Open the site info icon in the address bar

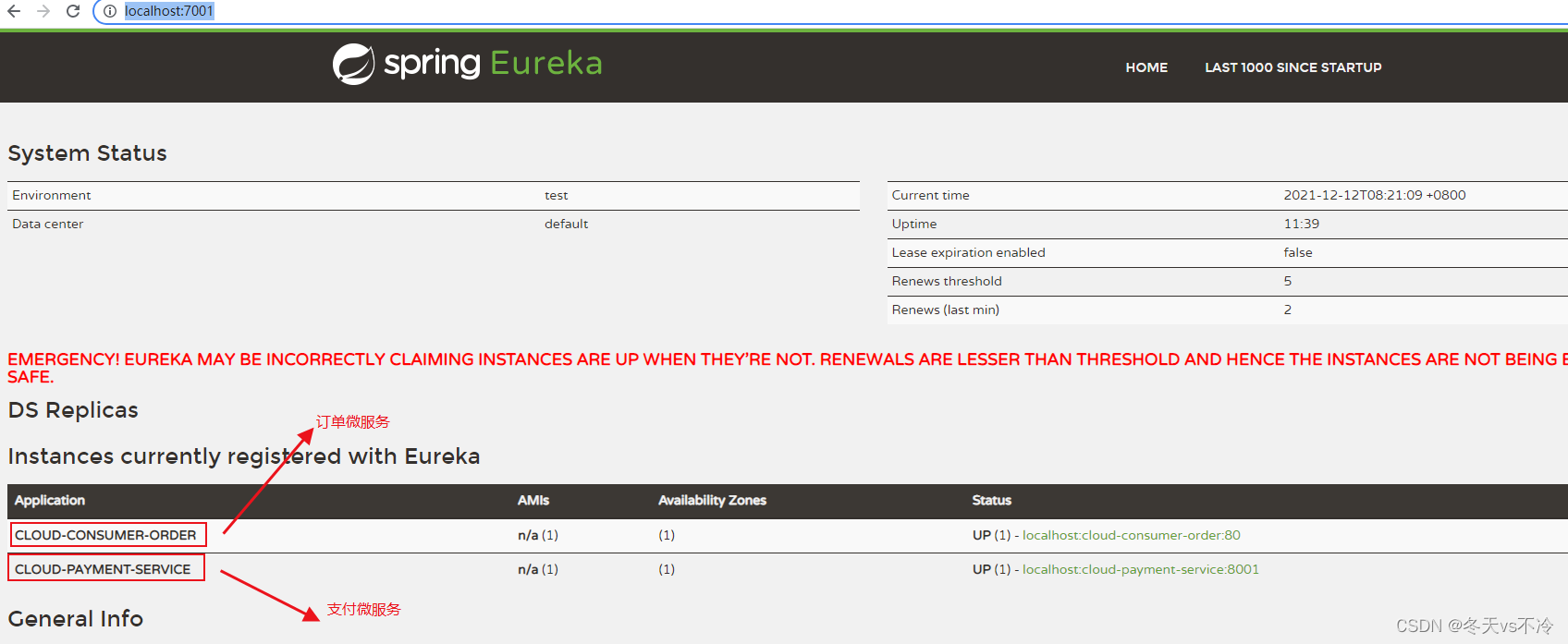[x=110, y=11]
